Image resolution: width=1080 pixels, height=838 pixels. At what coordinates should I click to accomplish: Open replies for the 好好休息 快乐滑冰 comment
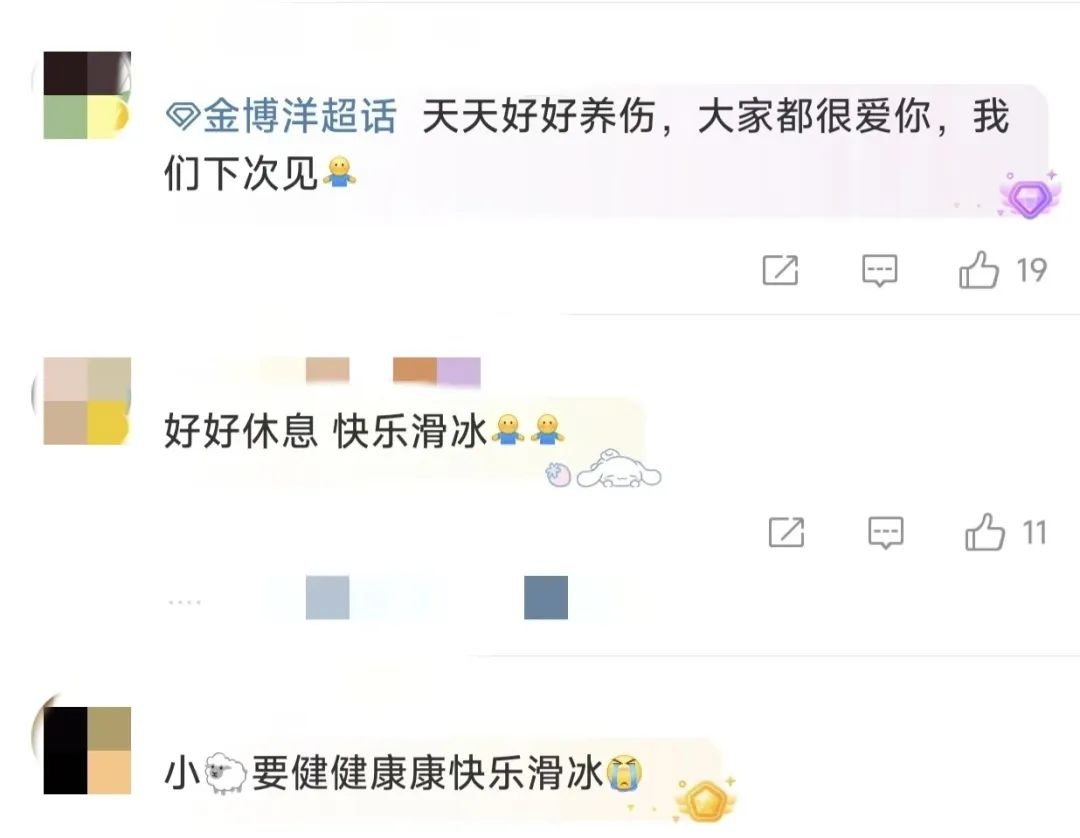885,533
